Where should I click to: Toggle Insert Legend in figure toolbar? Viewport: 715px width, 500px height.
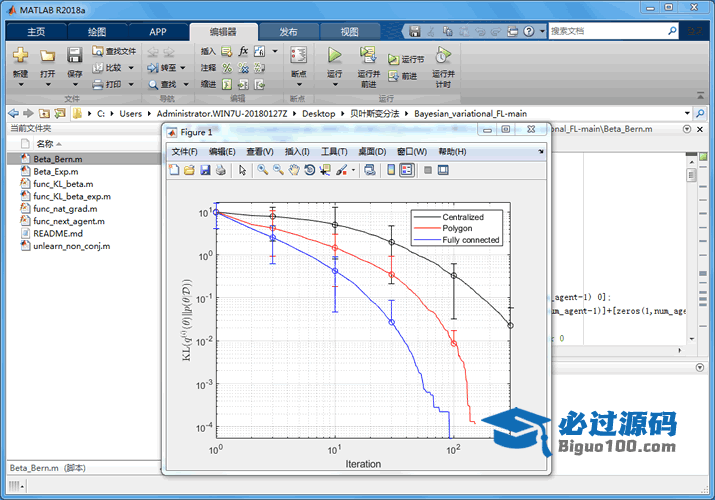[x=407, y=170]
